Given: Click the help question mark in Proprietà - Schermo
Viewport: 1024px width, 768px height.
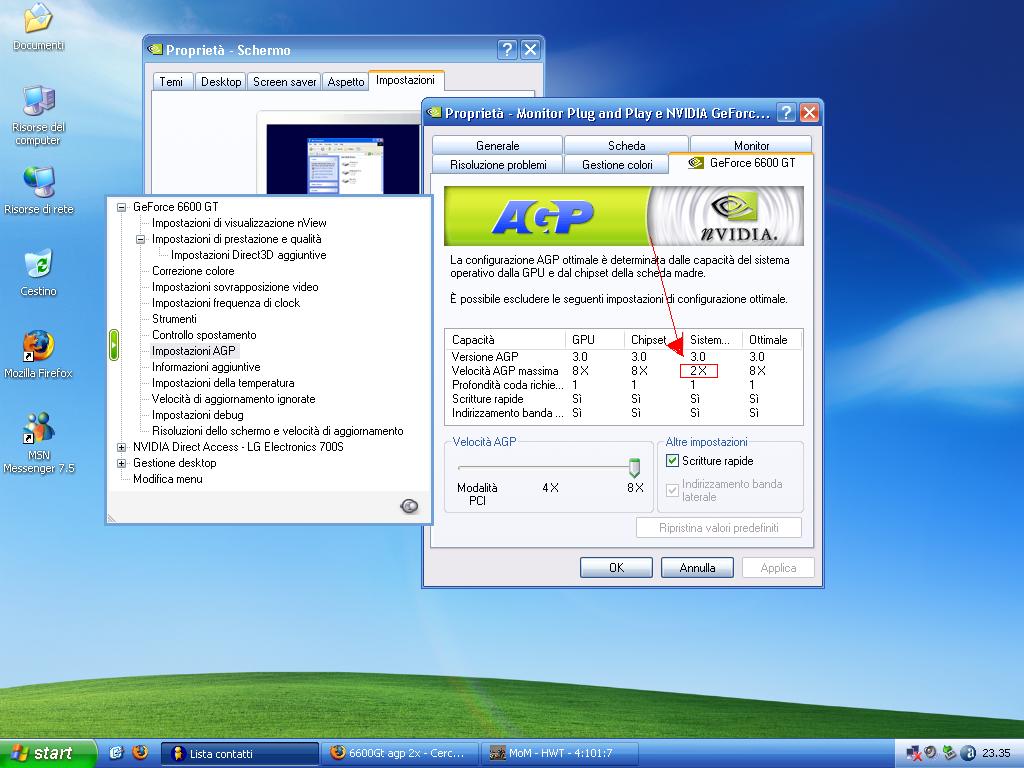Looking at the screenshot, I should click(x=507, y=50).
